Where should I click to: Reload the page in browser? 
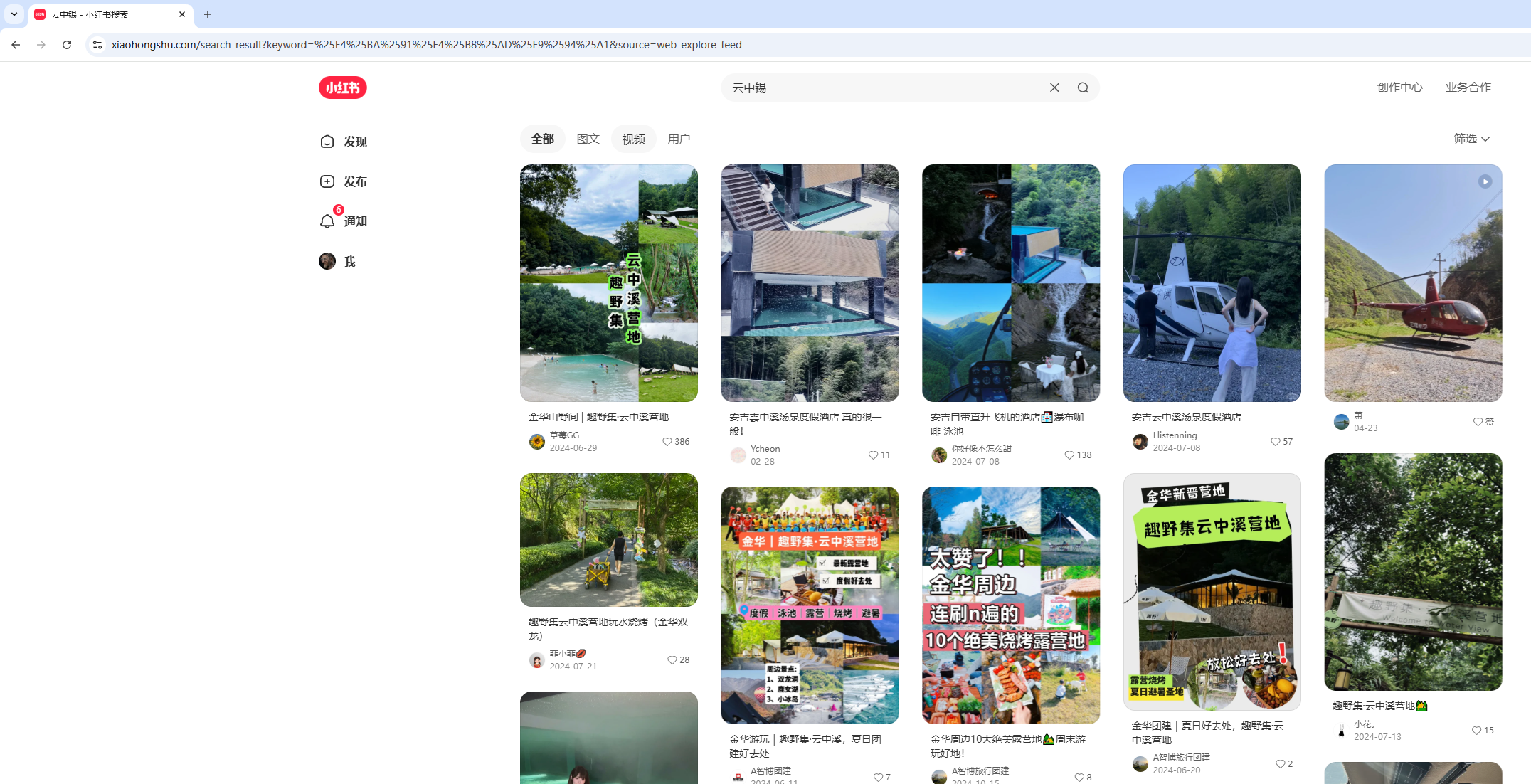(67, 45)
